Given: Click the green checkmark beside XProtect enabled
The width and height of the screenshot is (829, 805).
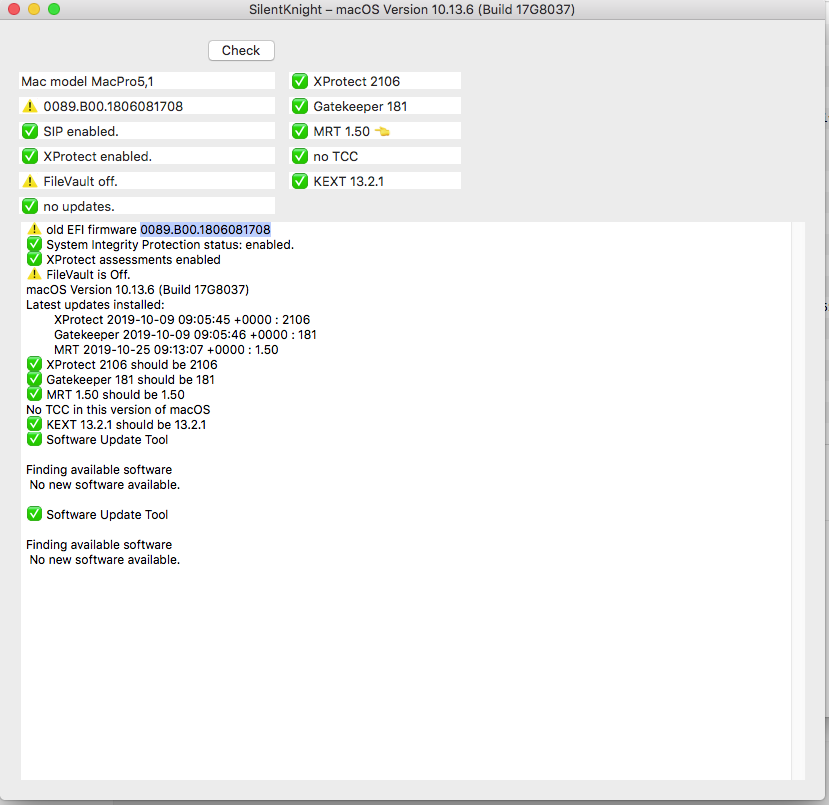Looking at the screenshot, I should tap(30, 156).
